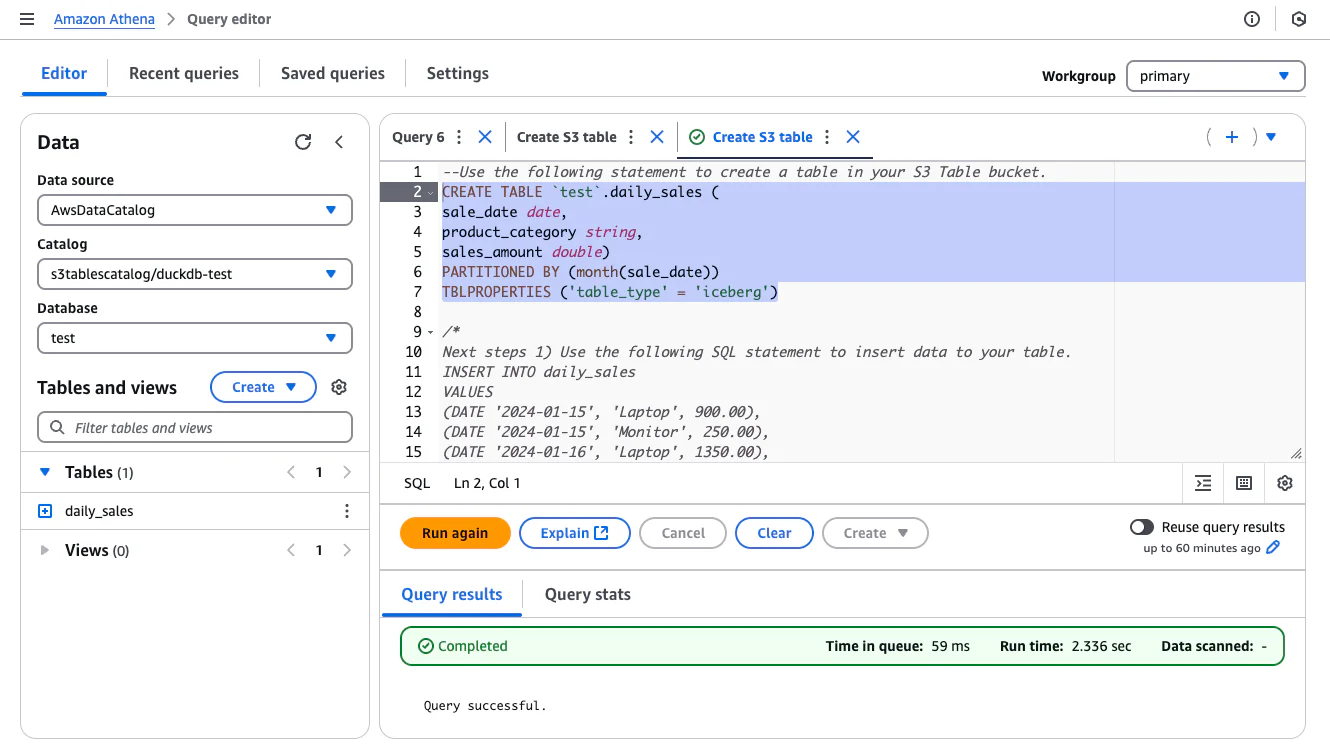
Task: Click the Run again button
Action: click(455, 533)
